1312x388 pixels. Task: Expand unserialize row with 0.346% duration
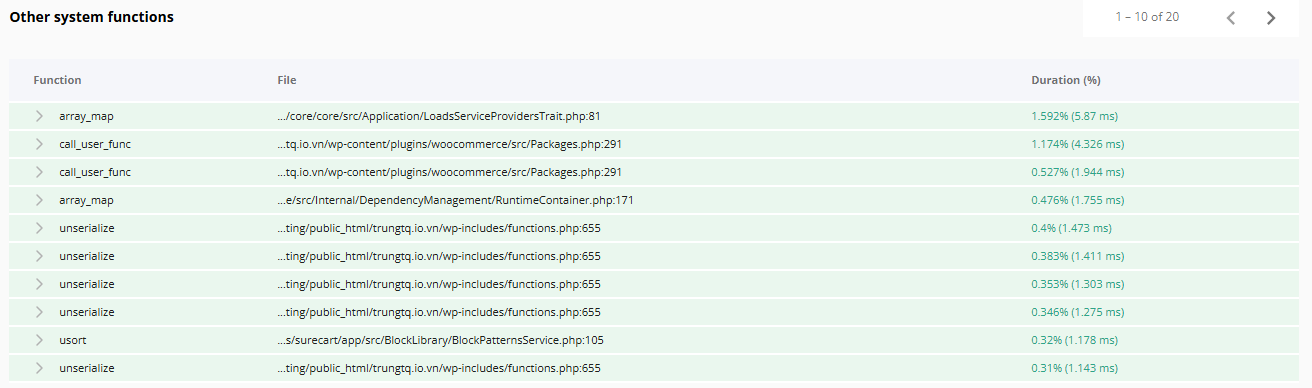(x=39, y=312)
